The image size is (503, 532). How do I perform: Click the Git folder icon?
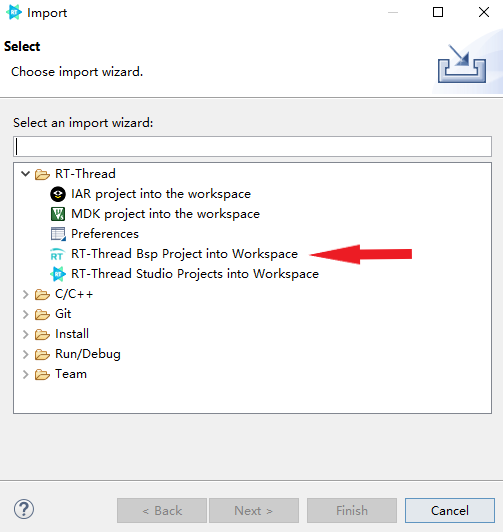click(x=42, y=315)
